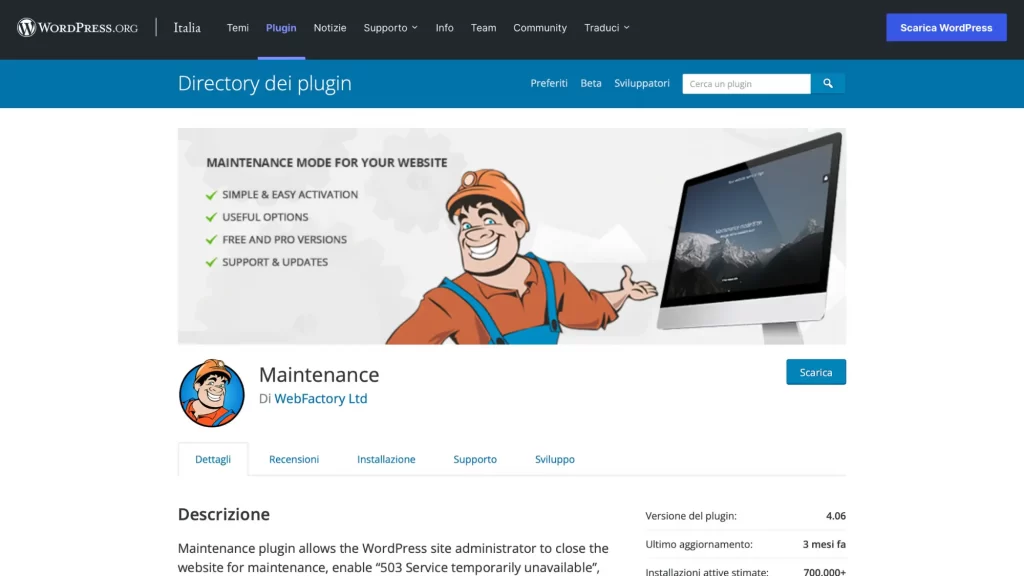Open the WebFactory Ltd author link

[x=321, y=398]
